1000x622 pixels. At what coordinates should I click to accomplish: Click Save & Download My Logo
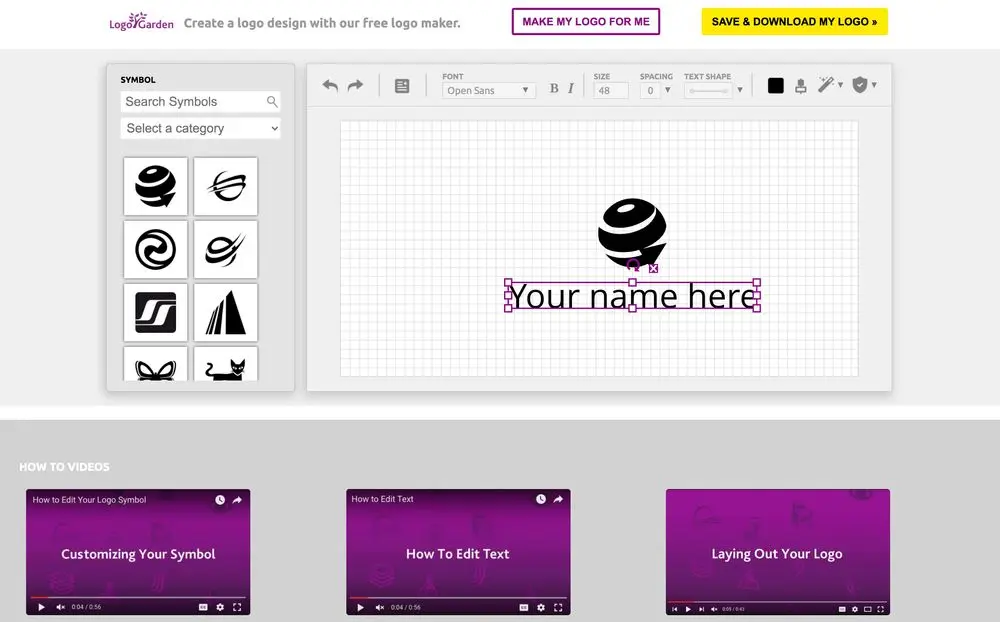pyautogui.click(x=794, y=22)
